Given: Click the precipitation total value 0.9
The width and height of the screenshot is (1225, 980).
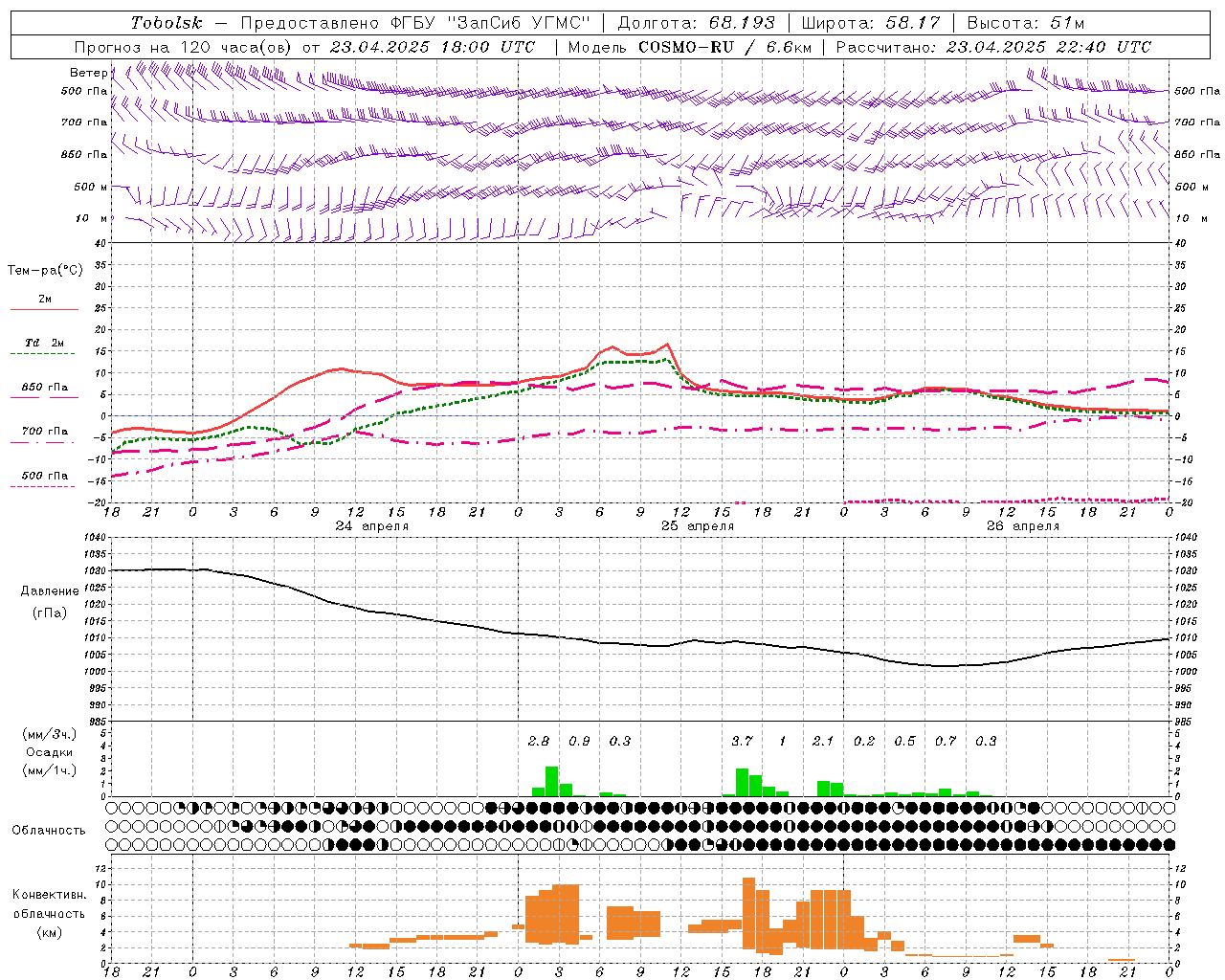Looking at the screenshot, I should pyautogui.click(x=579, y=741).
